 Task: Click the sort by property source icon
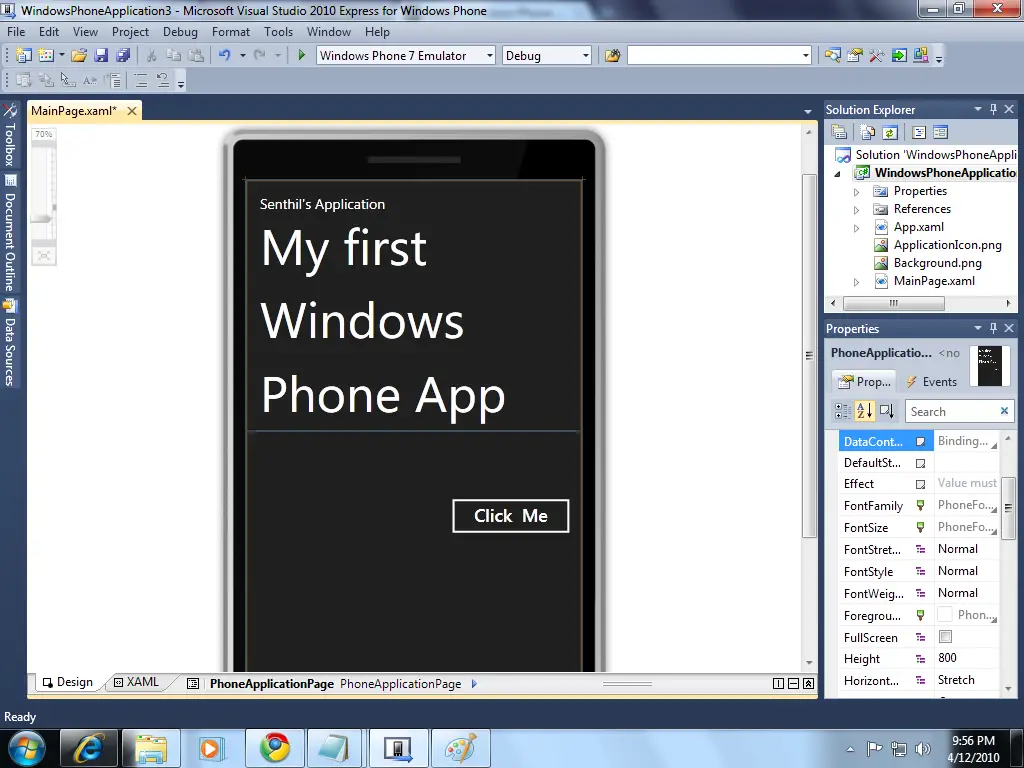pyautogui.click(x=886, y=411)
